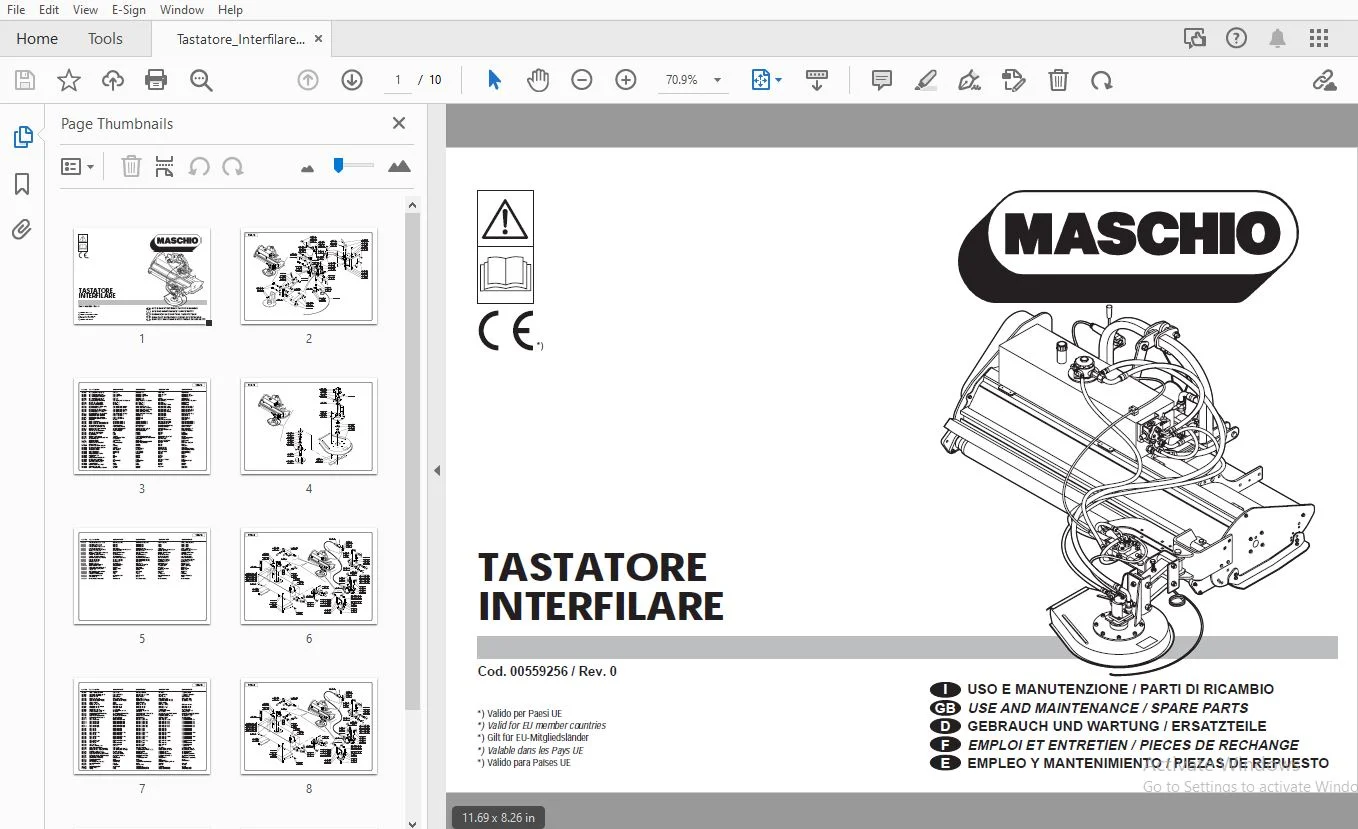Select the page 4 thumbnail
Image resolution: width=1358 pixels, height=829 pixels.
309,426
